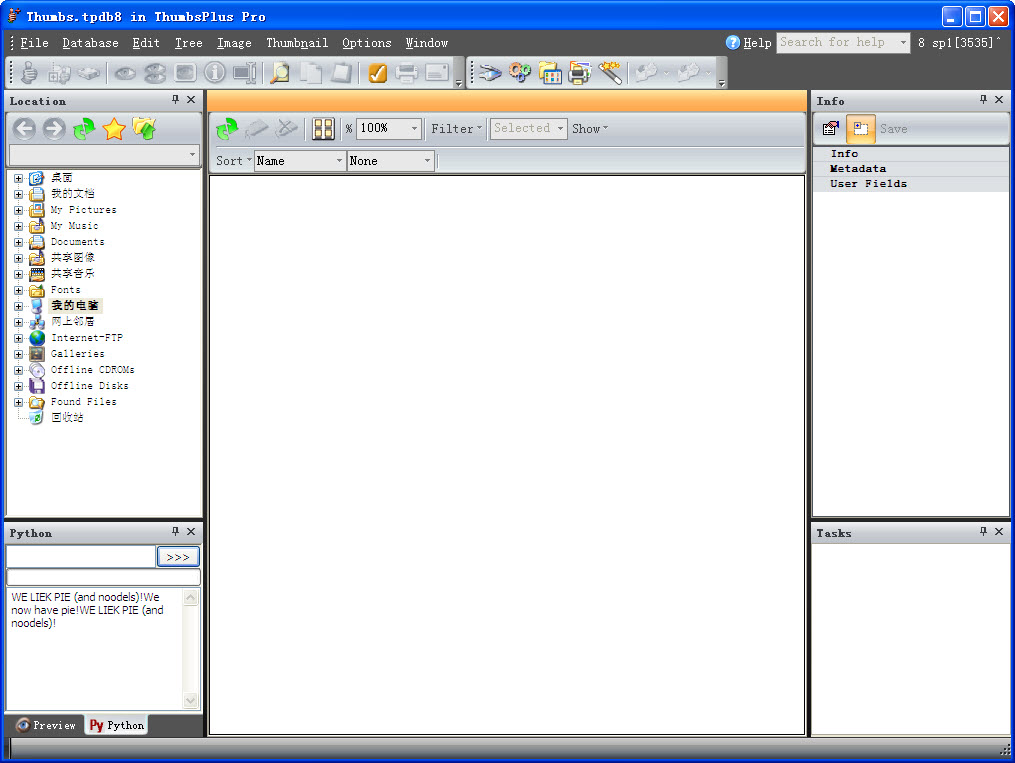Click the yellow star icon in Location panel
Screen dimensions: 1015x763
click(x=114, y=129)
